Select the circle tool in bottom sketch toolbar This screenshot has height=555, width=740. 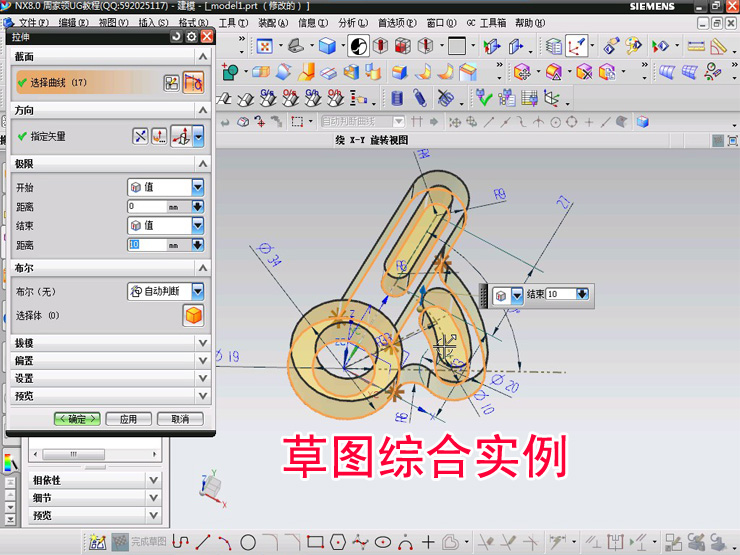click(x=248, y=542)
